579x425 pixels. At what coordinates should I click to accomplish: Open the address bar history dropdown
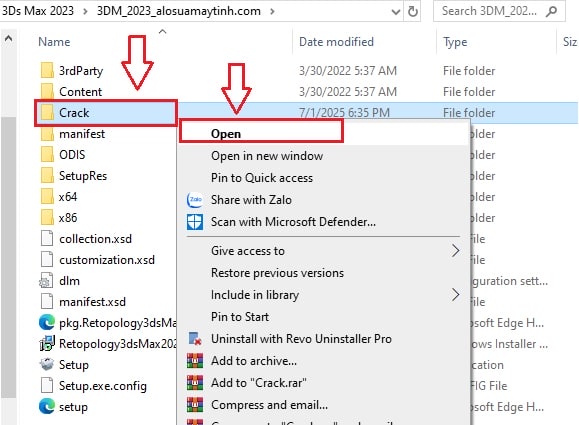click(x=395, y=12)
